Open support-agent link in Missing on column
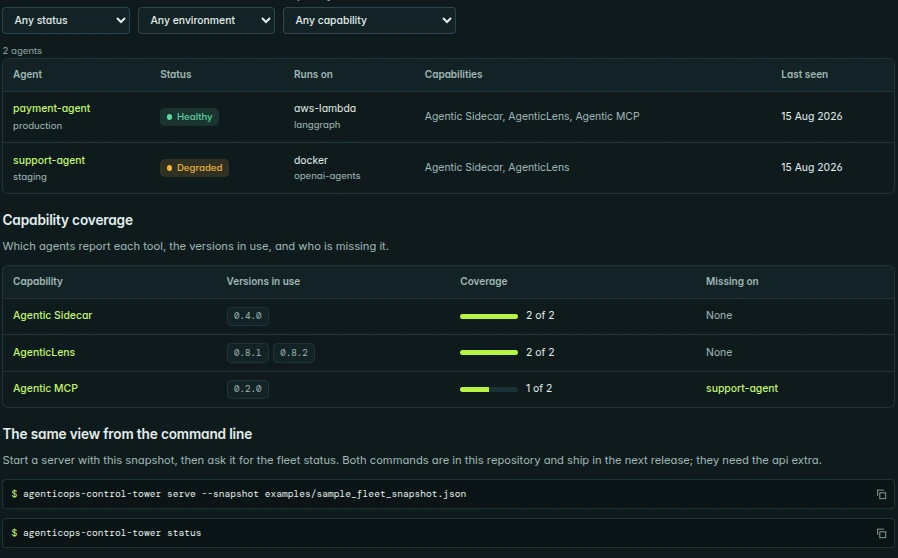The width and height of the screenshot is (898, 558). (x=742, y=388)
